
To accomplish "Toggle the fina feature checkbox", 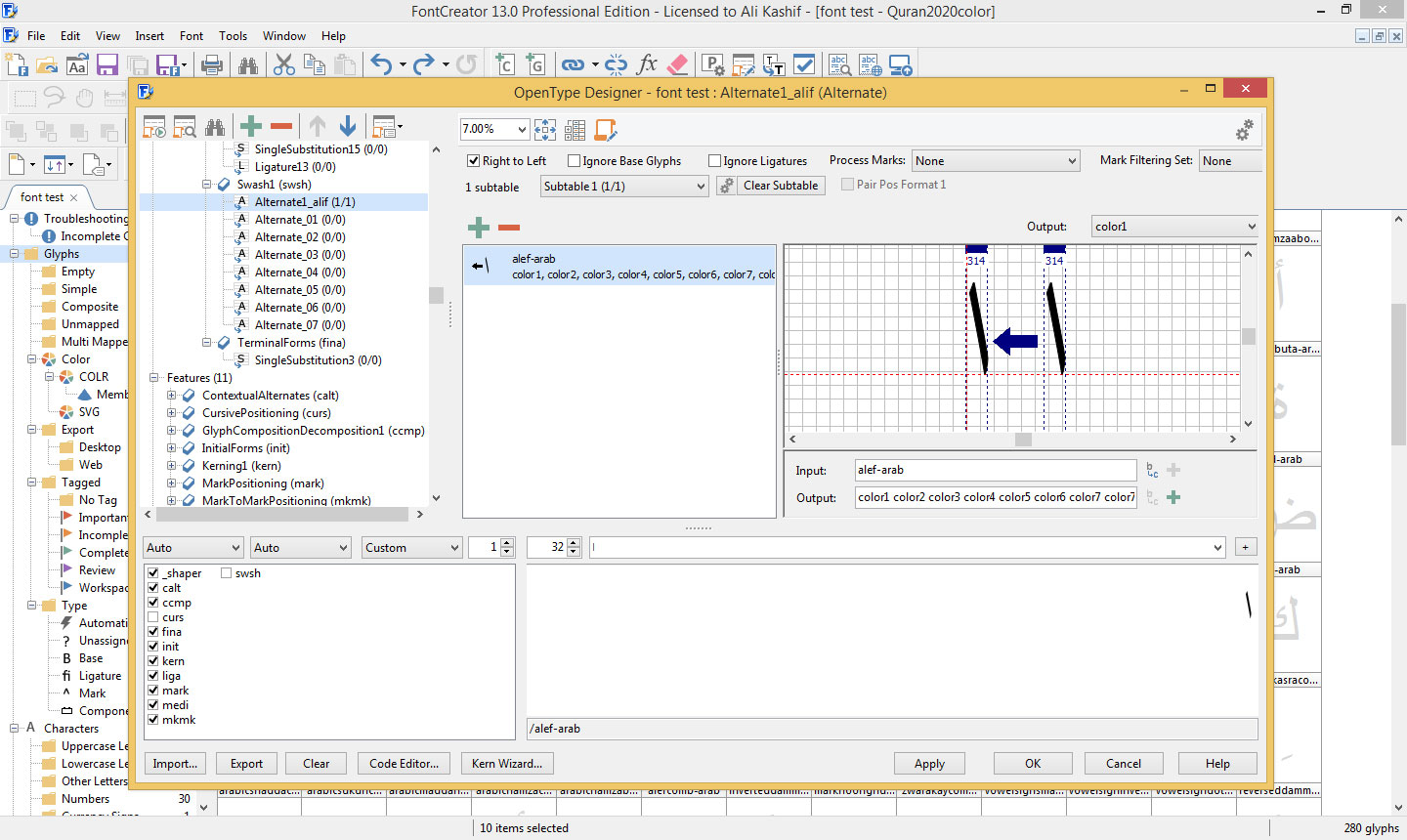I will pos(153,632).
